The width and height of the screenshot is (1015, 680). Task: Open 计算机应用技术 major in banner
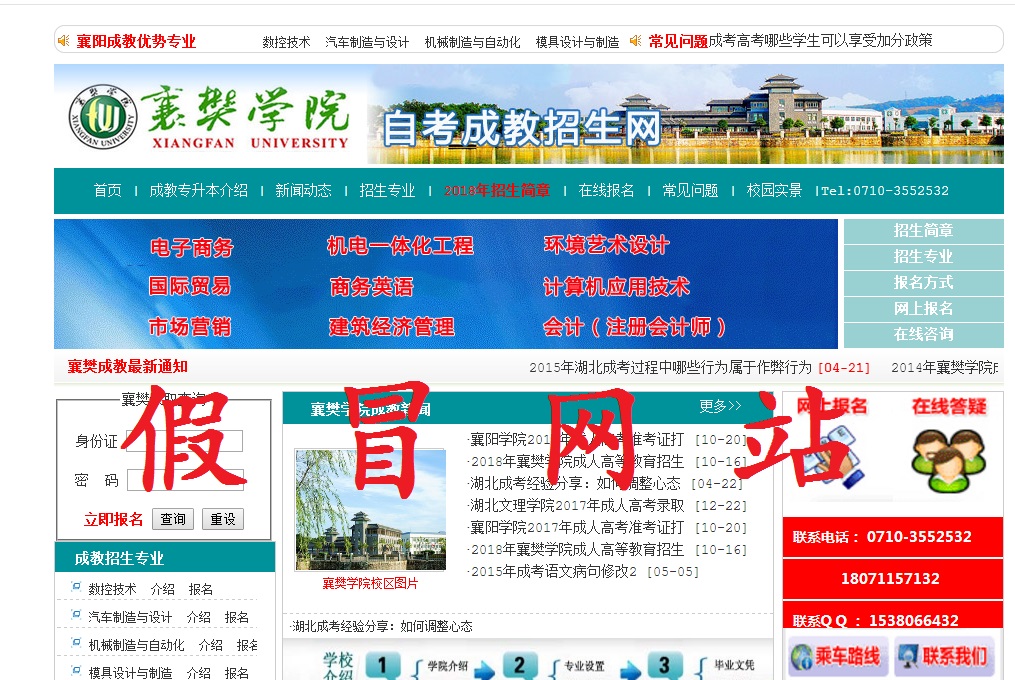point(616,287)
